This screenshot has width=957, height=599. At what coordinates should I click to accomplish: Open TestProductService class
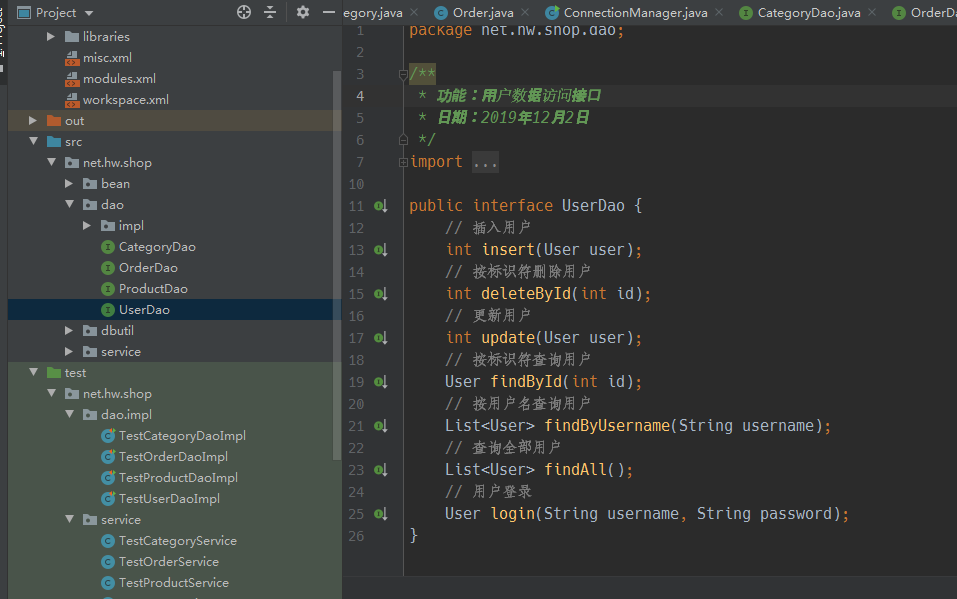point(174,583)
